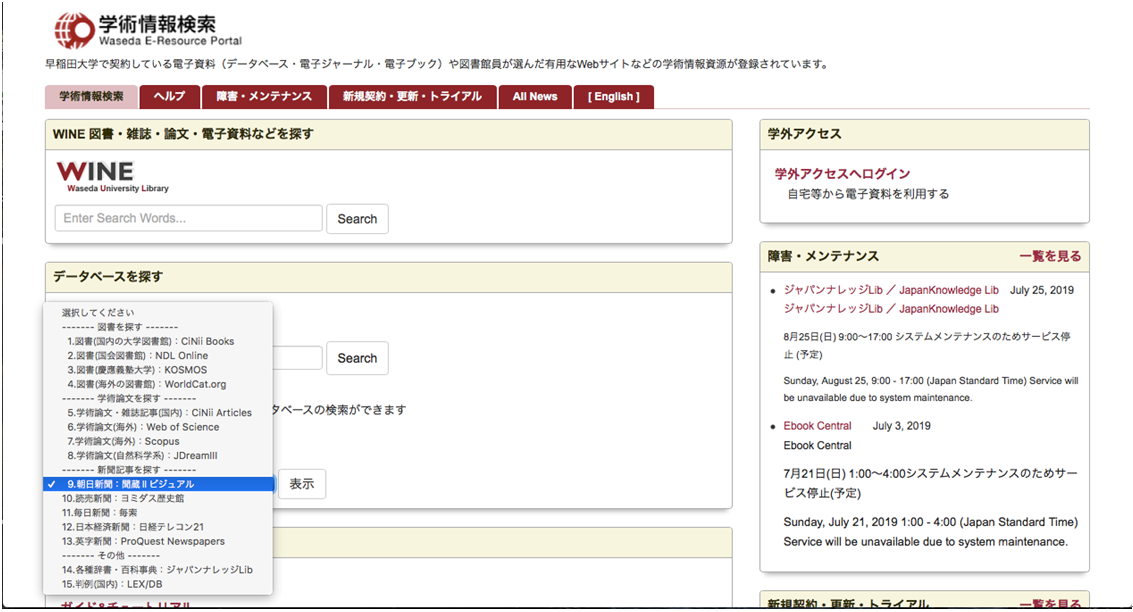The width and height of the screenshot is (1133, 612).
Task: Switch to the 障害・メンテナンス tab
Action: point(264,97)
